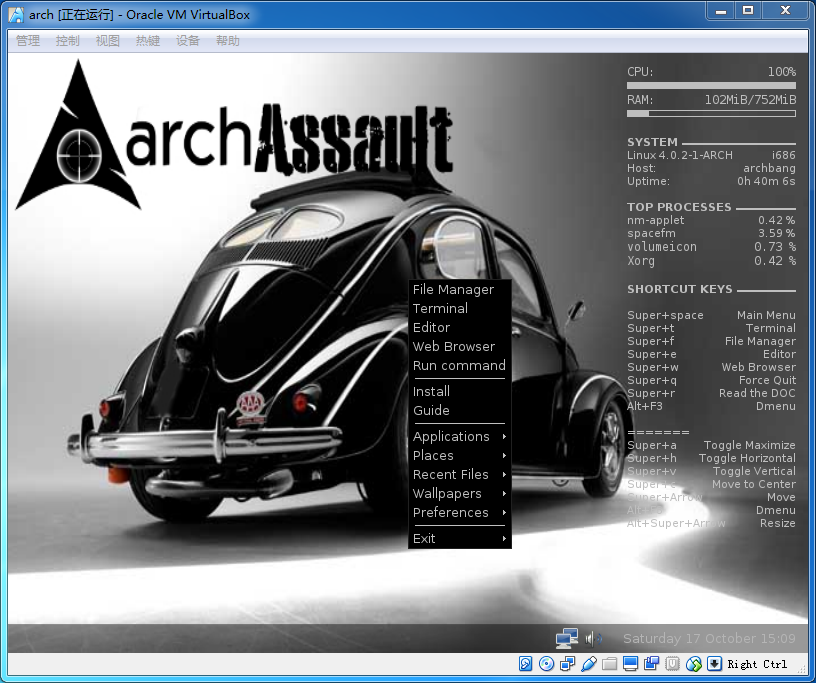
Task: Click the Force Quit shortcut label
Action: tap(767, 380)
